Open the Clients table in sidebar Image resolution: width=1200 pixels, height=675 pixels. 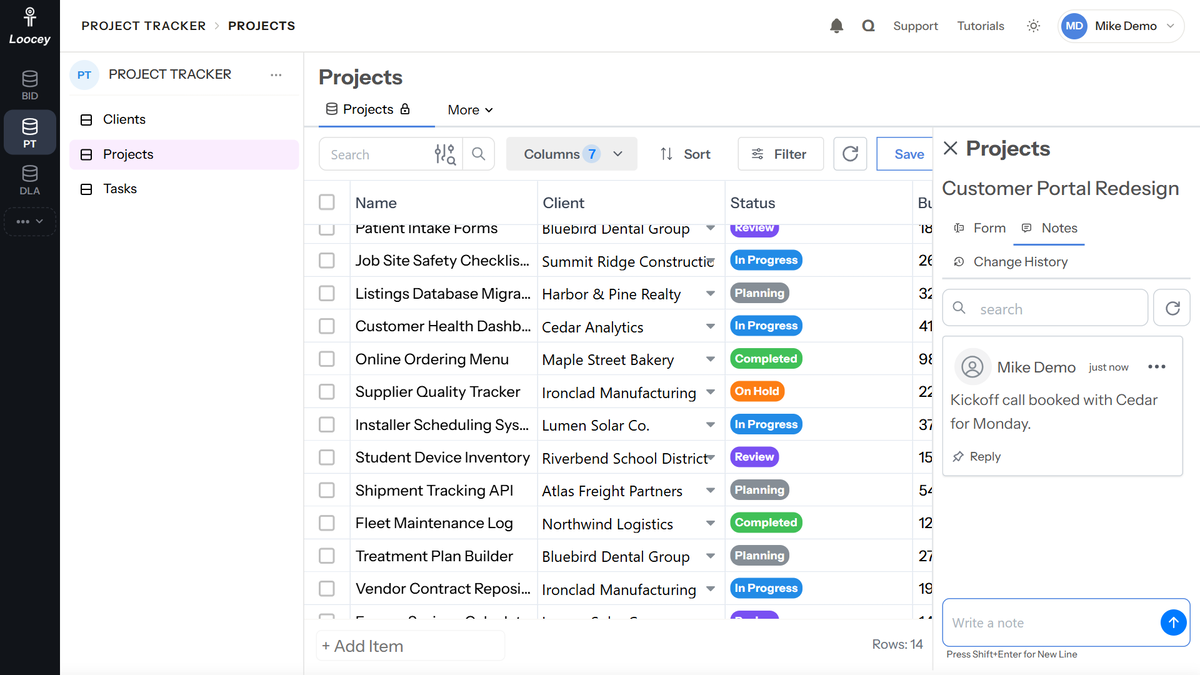(184, 119)
